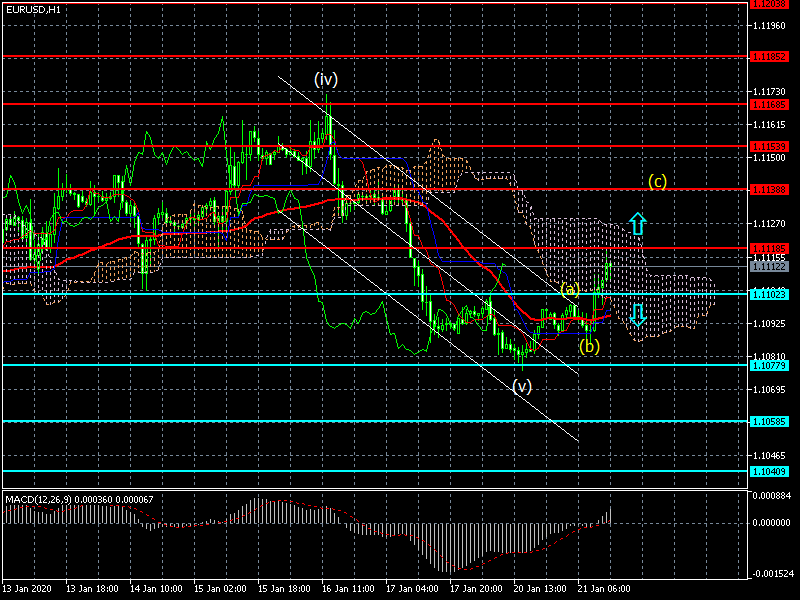Click the 0.000000 MACD scale value
Image resolution: width=800 pixels, height=600 pixels.
click(x=771, y=523)
